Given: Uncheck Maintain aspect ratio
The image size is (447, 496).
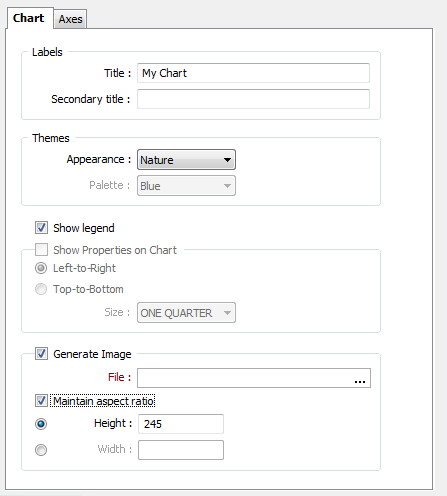Looking at the screenshot, I should 41,401.
